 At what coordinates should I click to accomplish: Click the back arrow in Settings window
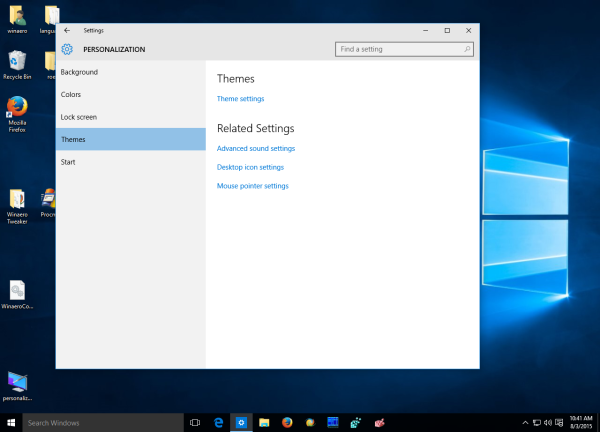67,30
